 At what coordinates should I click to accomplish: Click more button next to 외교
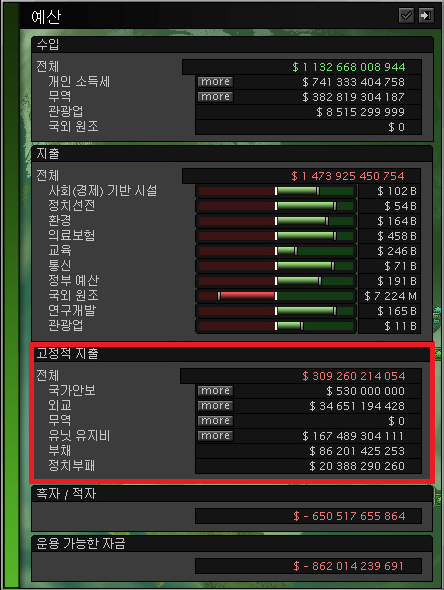click(215, 406)
